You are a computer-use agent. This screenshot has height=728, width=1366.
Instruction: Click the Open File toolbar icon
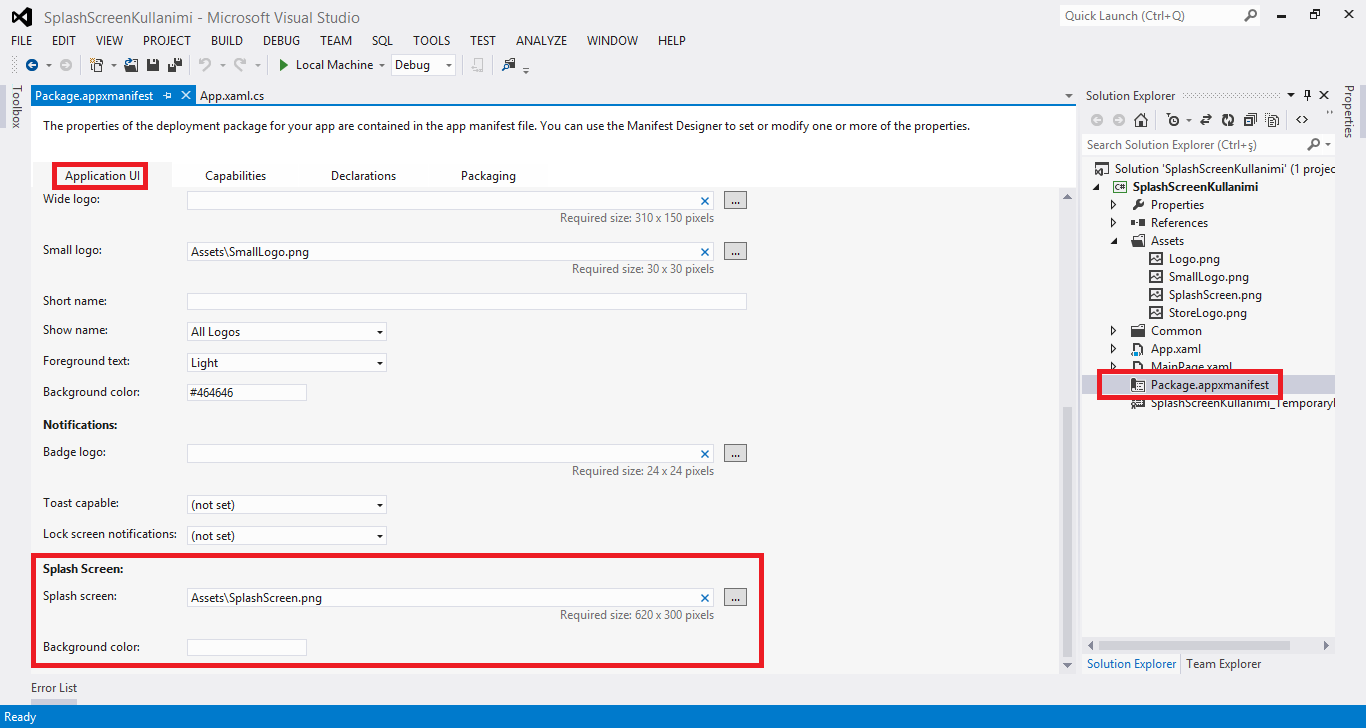point(131,65)
